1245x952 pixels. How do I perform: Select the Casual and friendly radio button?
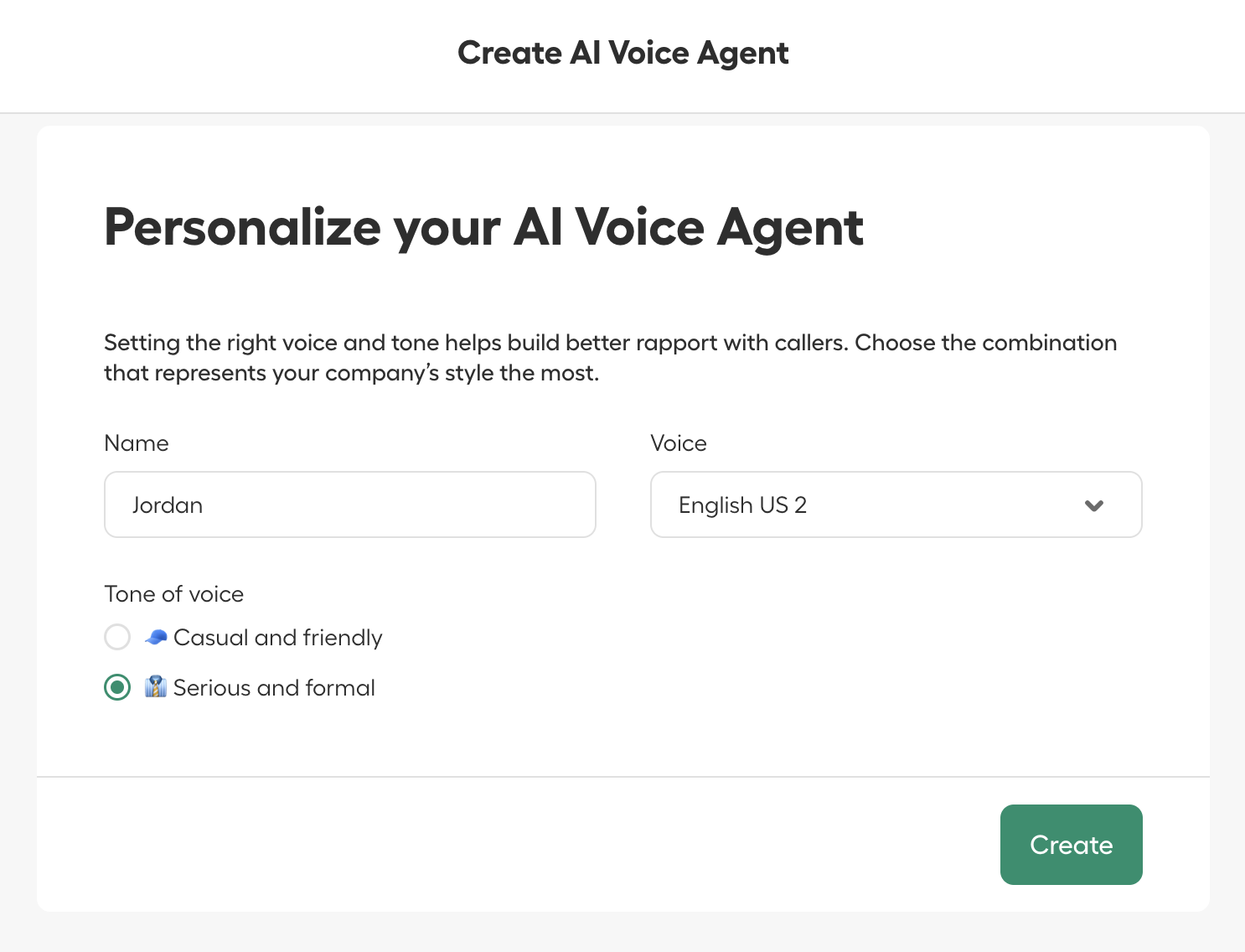117,637
